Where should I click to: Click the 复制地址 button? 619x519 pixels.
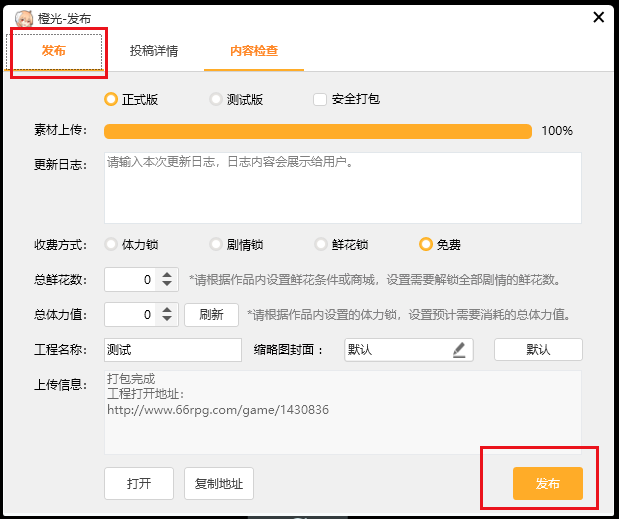tap(219, 484)
